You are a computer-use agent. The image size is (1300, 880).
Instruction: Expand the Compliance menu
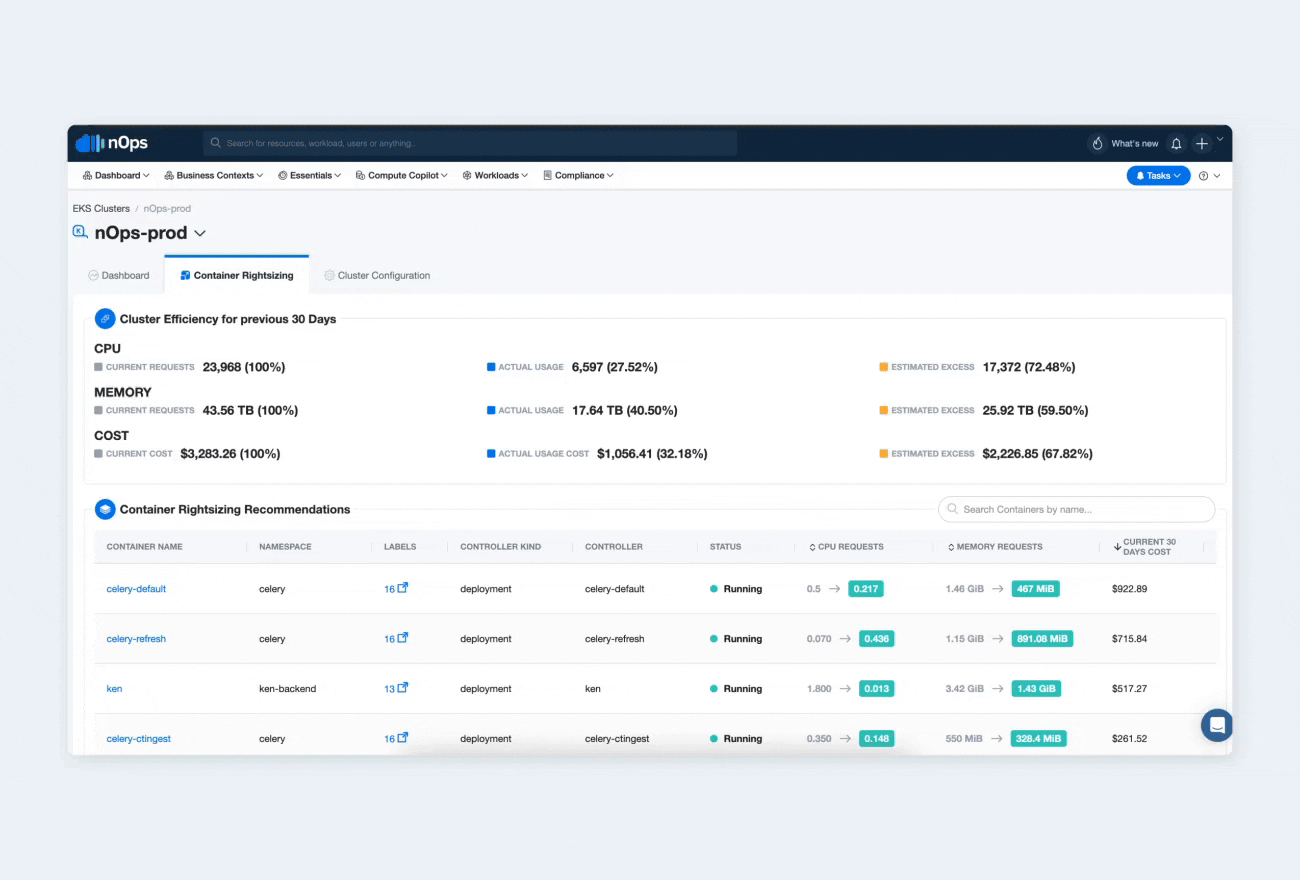[x=578, y=176]
